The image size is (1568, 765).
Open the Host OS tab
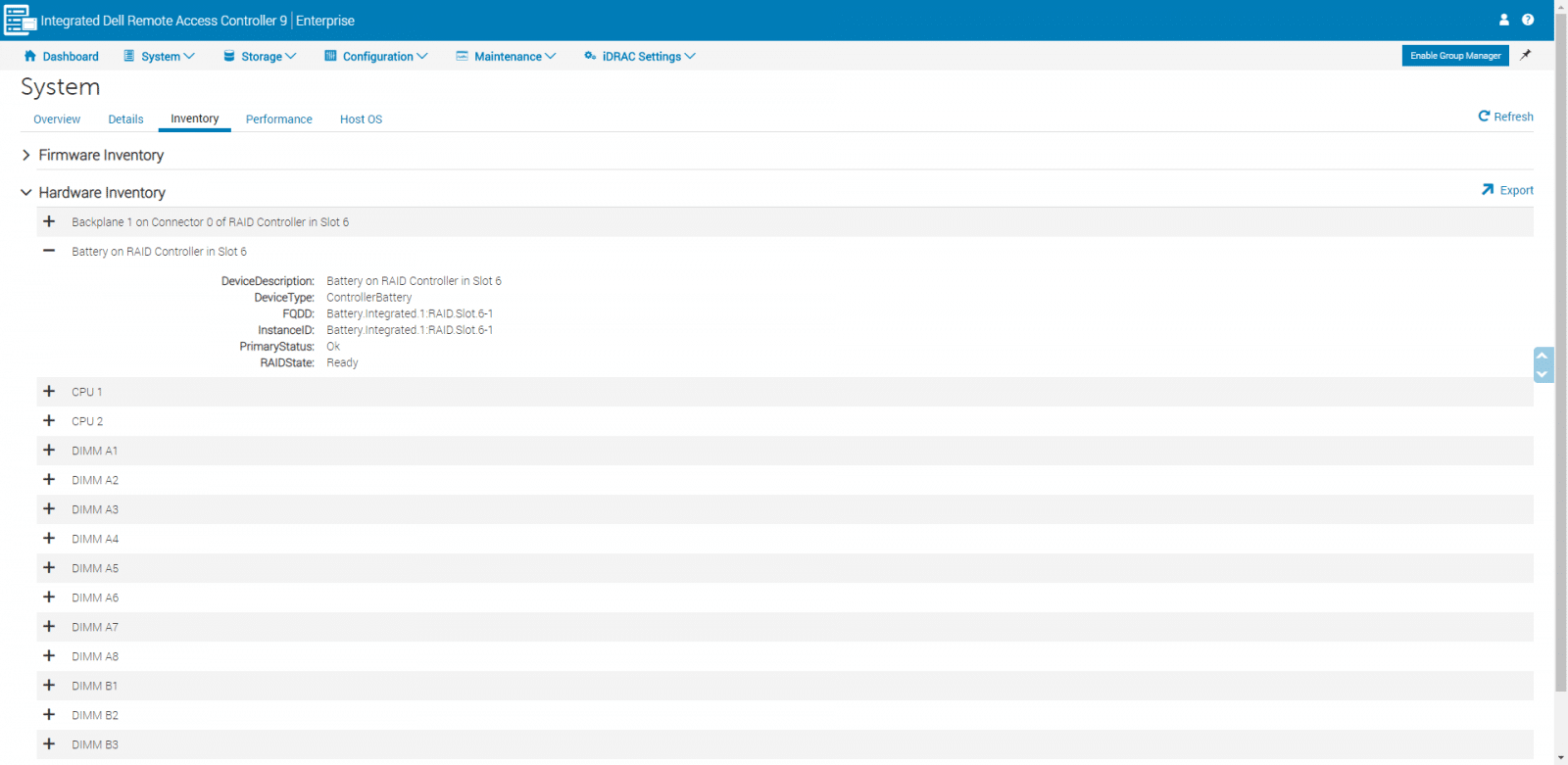(x=361, y=120)
